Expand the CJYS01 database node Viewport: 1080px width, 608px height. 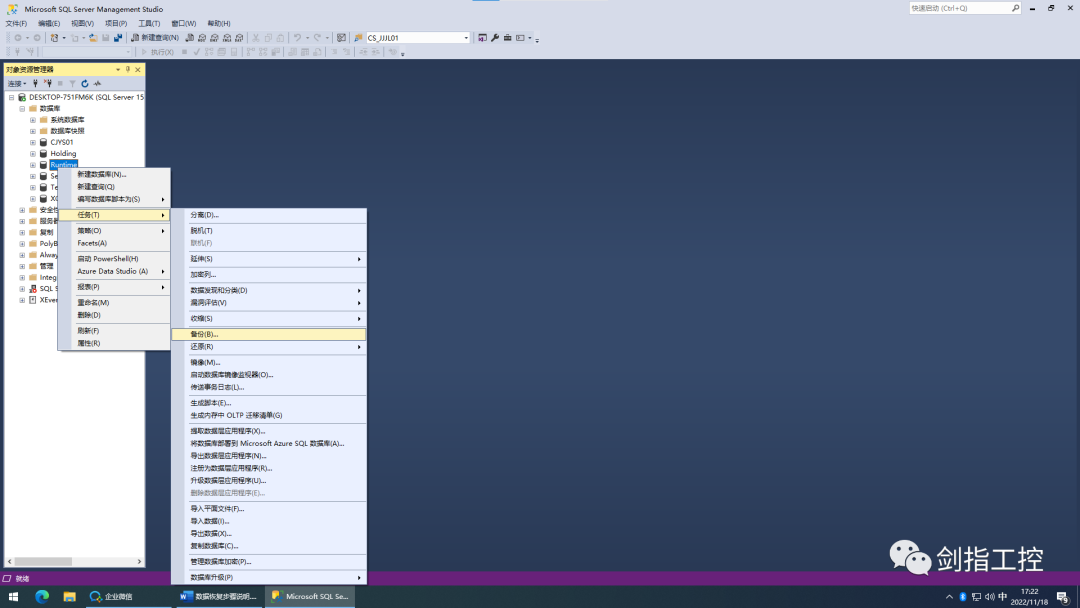point(32,142)
